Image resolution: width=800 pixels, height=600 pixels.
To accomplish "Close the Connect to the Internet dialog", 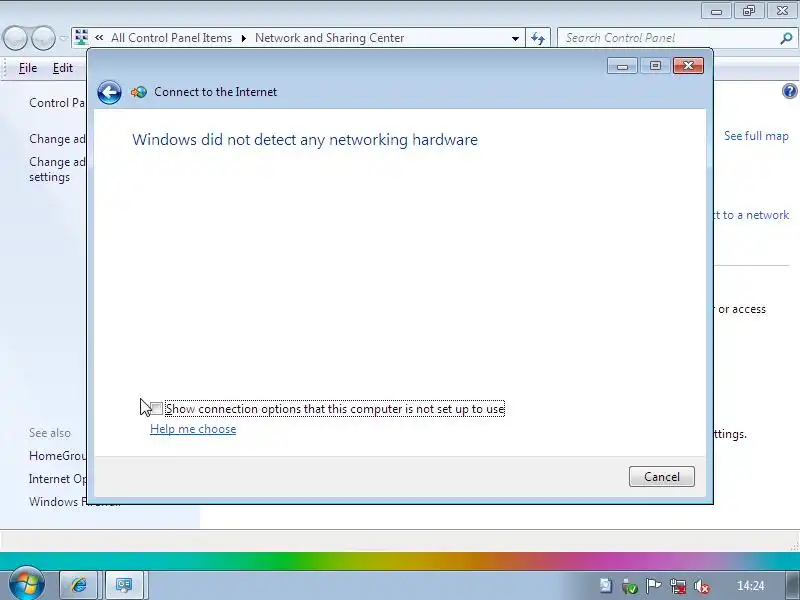I will click(688, 66).
